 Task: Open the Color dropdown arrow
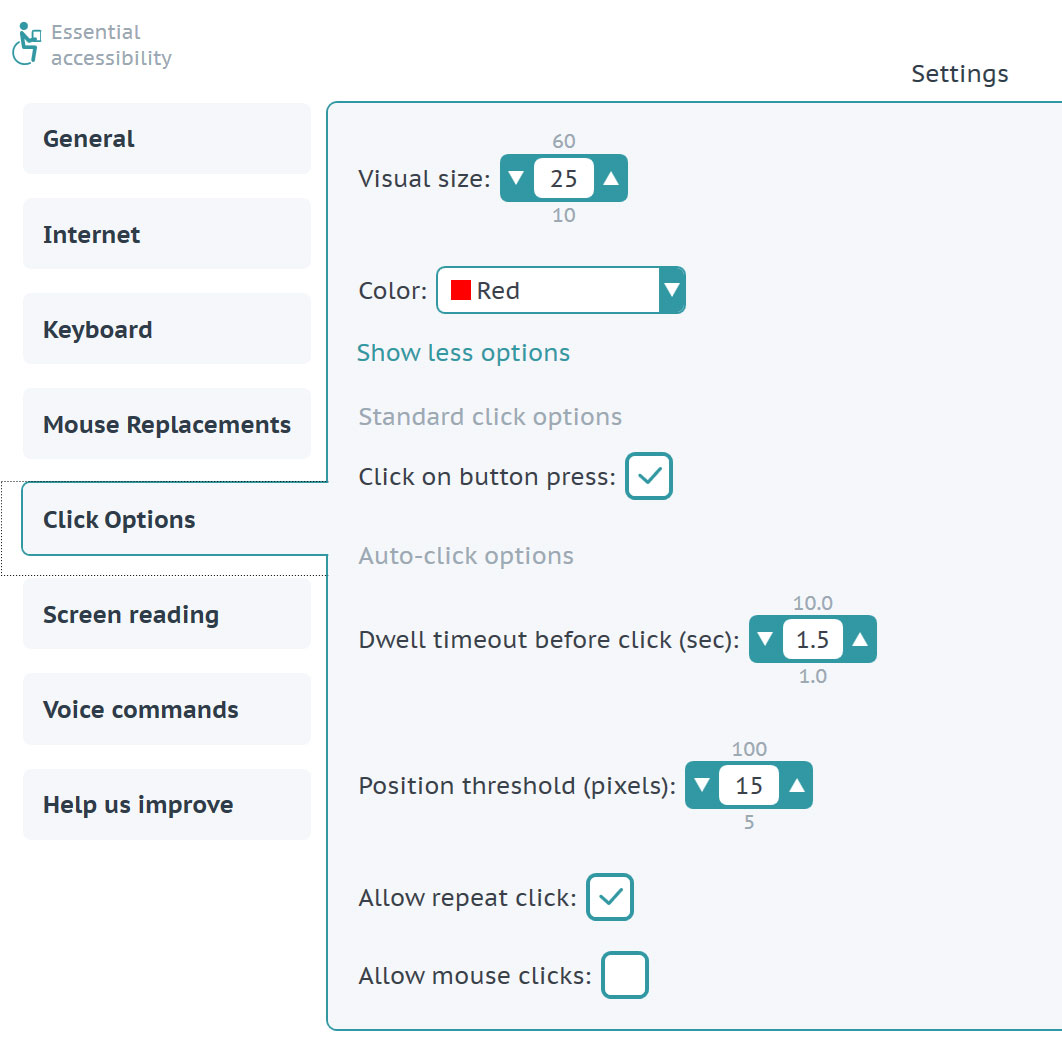(x=672, y=290)
